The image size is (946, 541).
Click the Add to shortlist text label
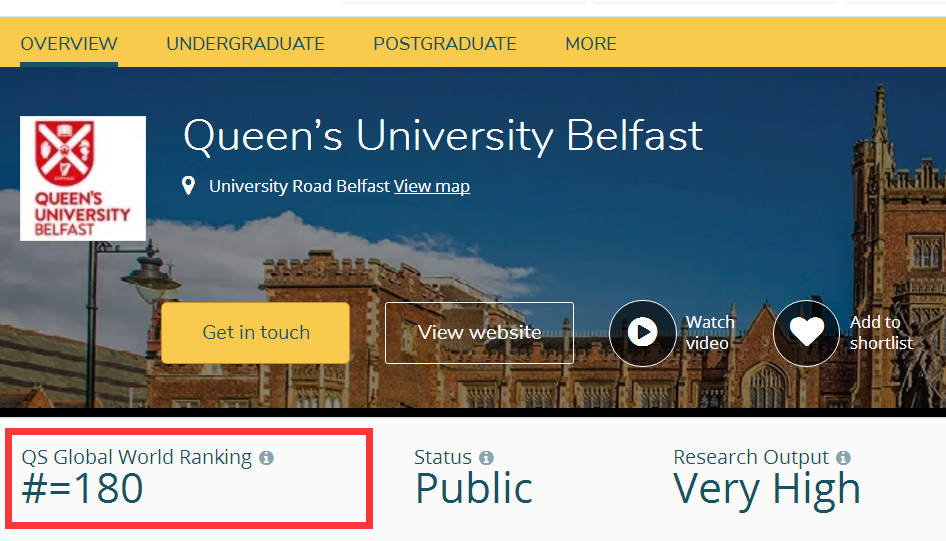(x=881, y=333)
